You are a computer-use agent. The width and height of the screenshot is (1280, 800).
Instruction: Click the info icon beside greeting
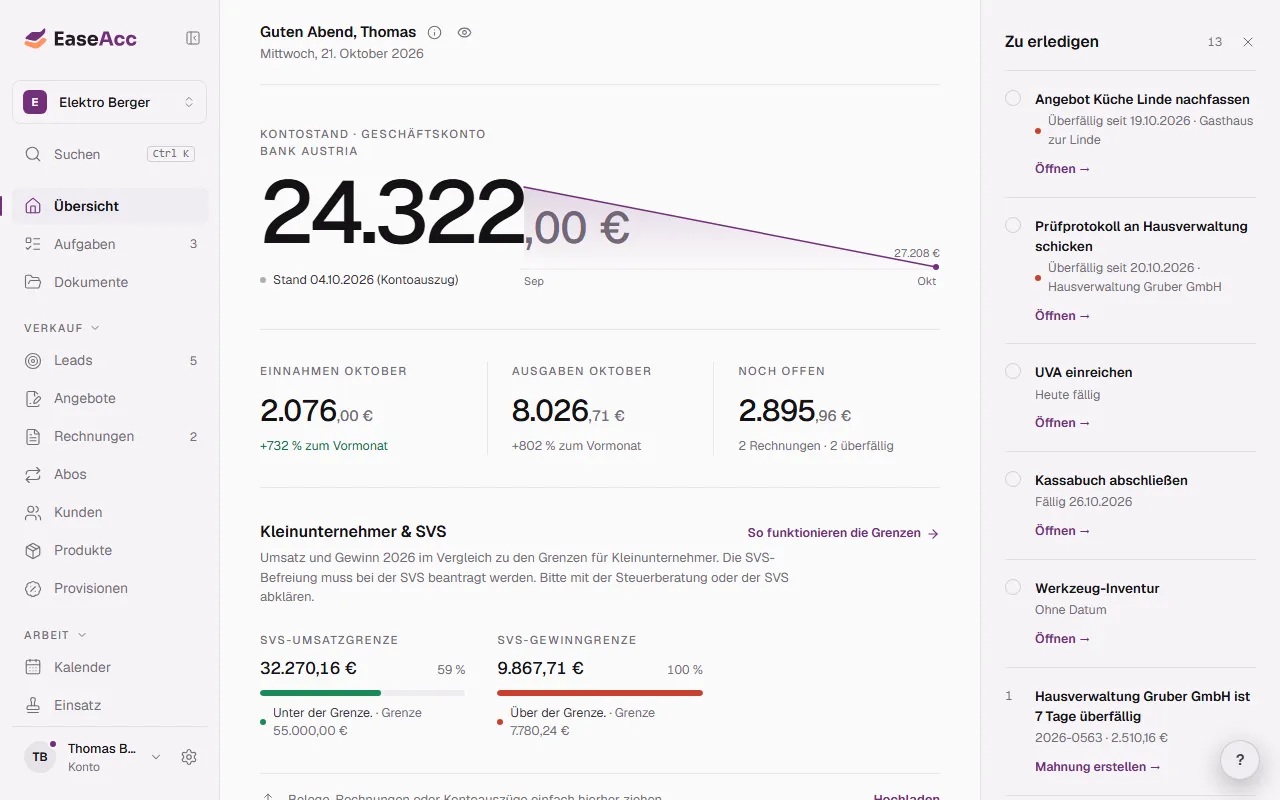point(434,32)
